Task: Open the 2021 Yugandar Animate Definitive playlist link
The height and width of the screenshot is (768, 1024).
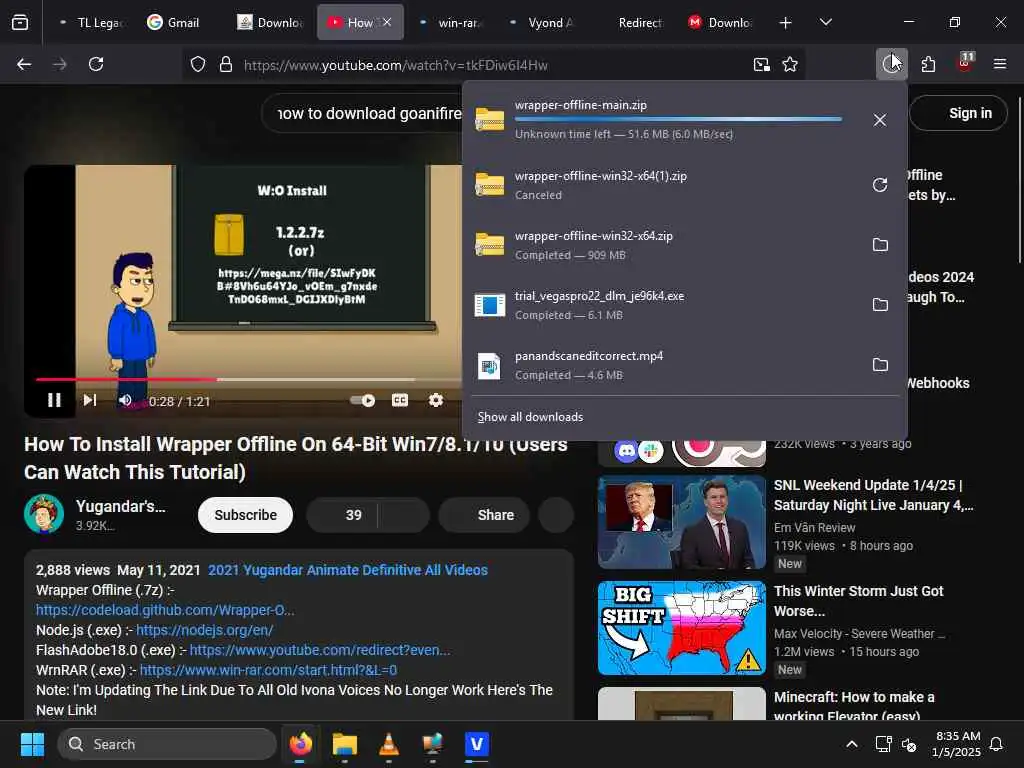Action: [x=348, y=570]
